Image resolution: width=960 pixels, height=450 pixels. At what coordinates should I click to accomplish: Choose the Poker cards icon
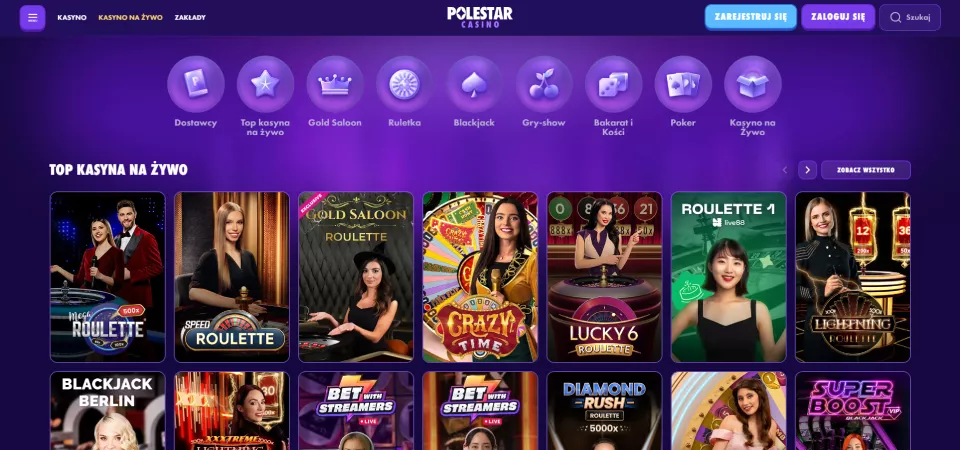683,84
